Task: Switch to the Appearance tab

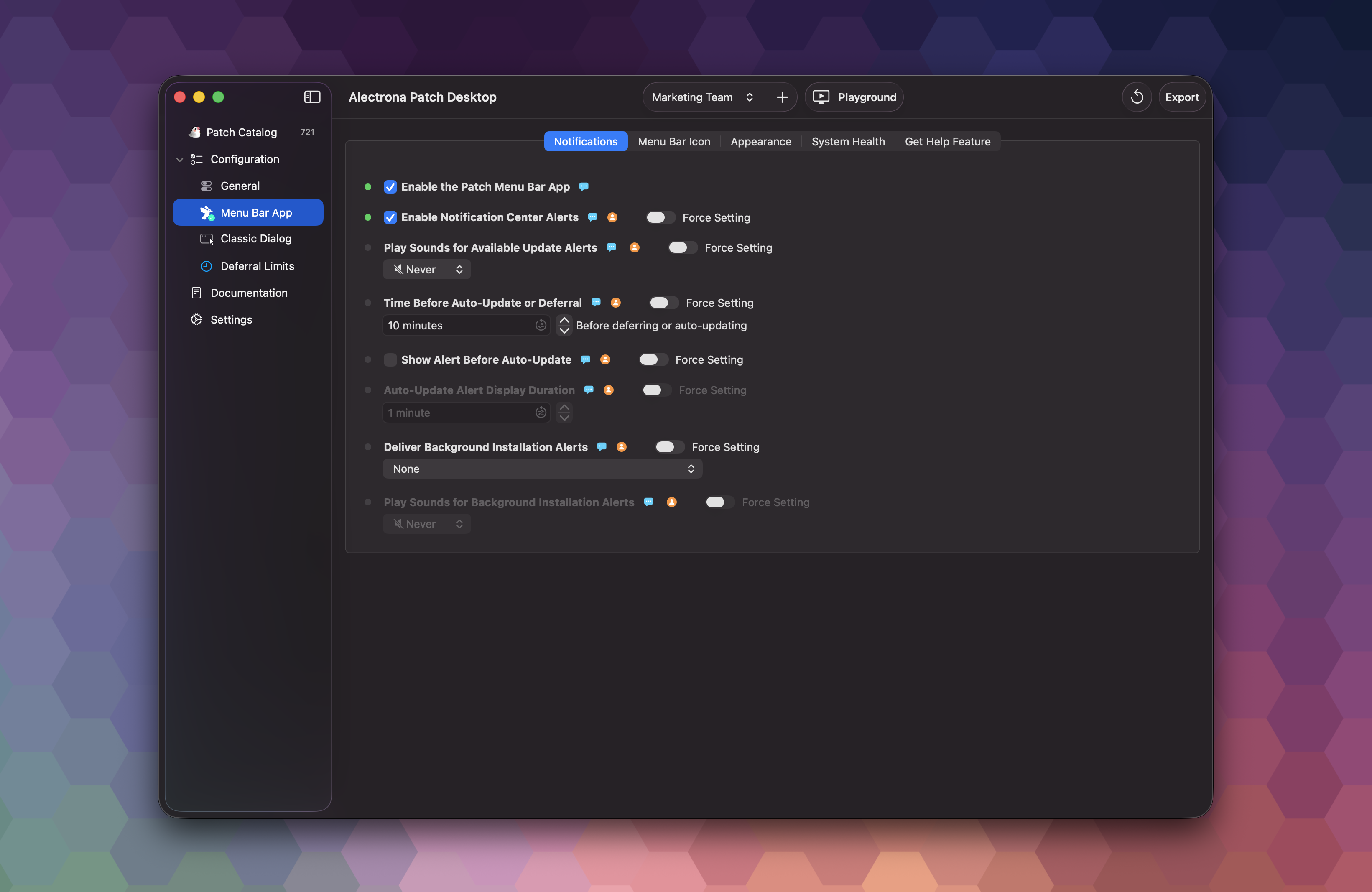Action: [x=760, y=141]
